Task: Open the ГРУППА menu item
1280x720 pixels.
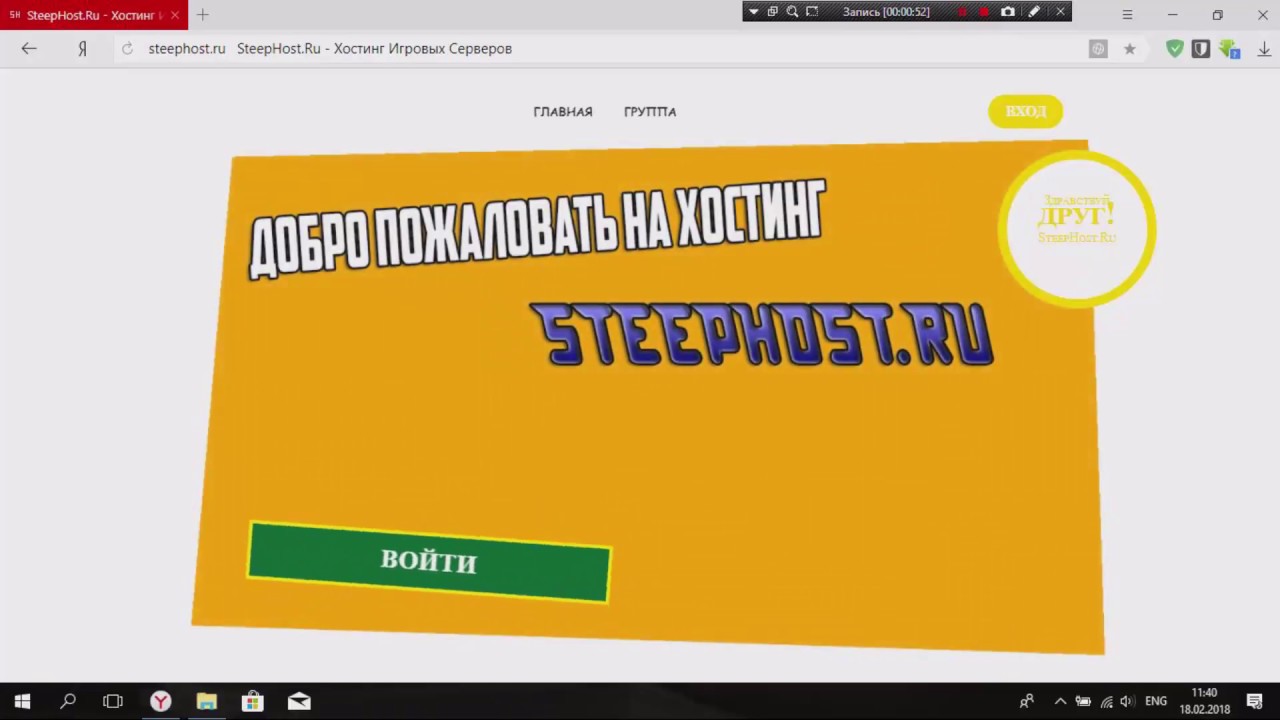Action: (x=650, y=112)
